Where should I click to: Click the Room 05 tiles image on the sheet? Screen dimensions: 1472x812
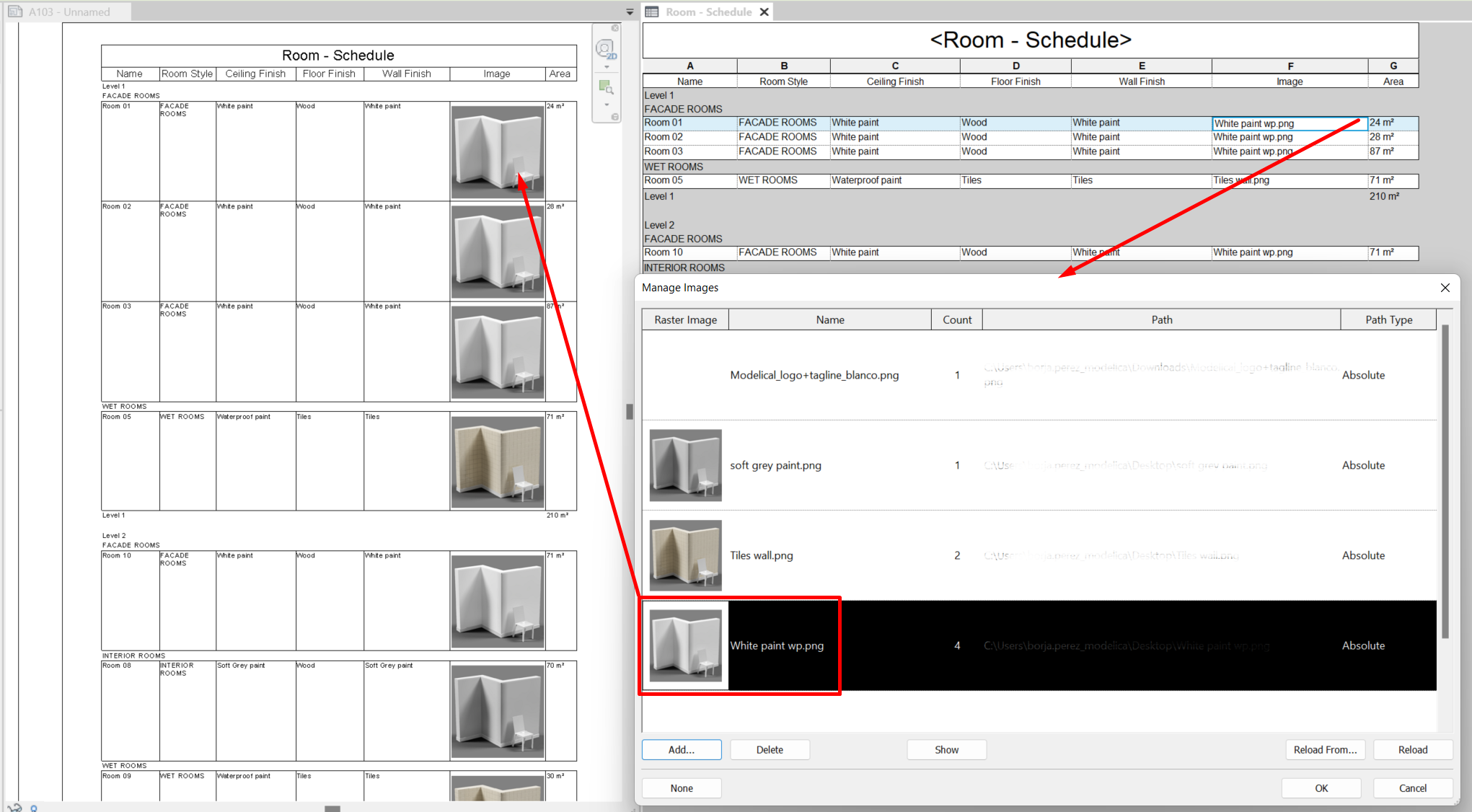(498, 462)
